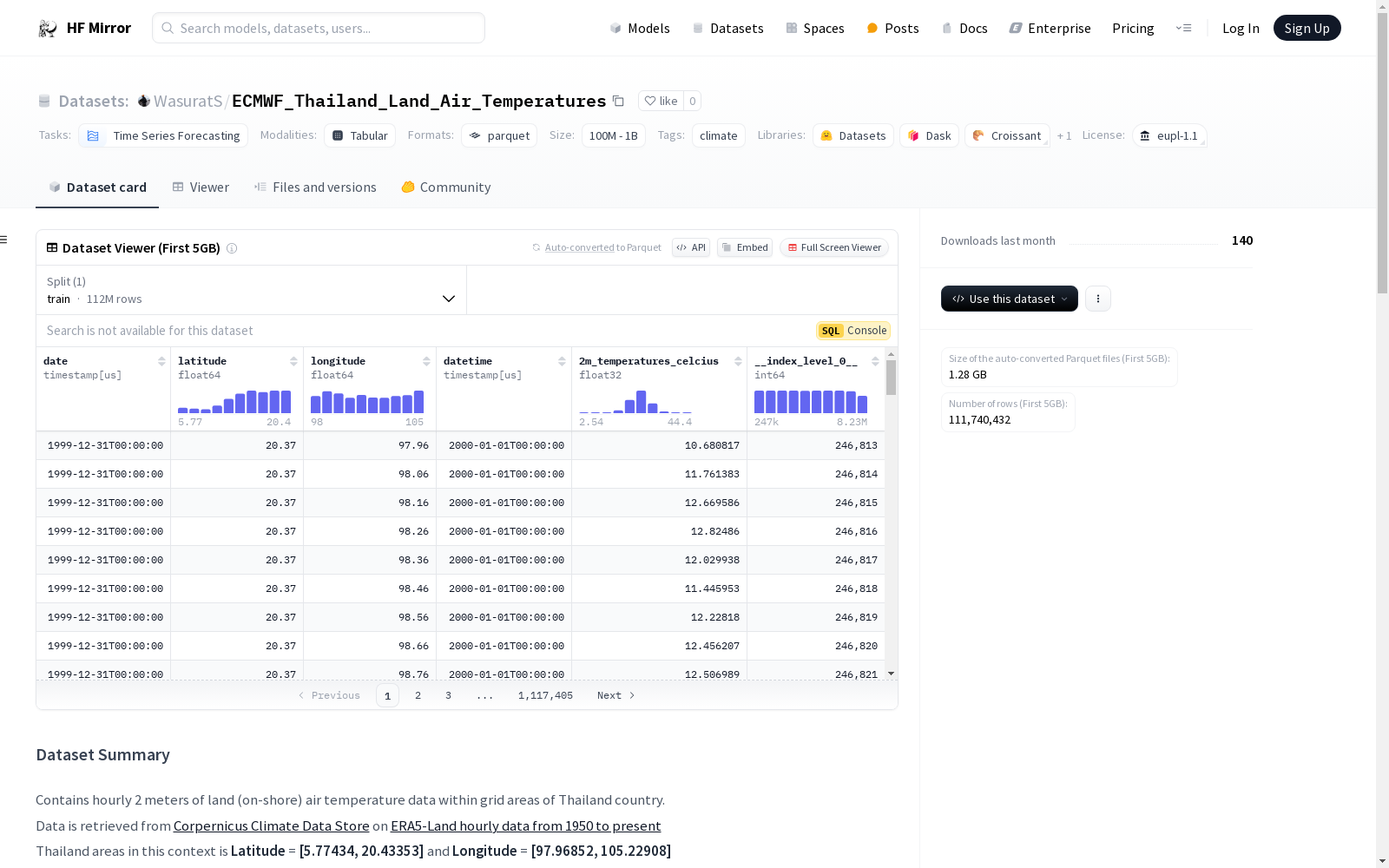
Task: Open the Pricing page
Action: (x=1133, y=28)
